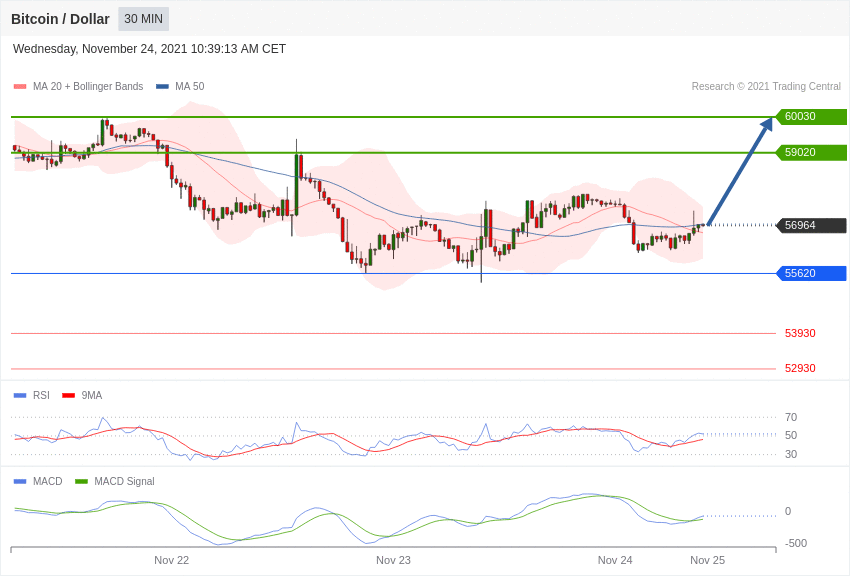Click the 56964 current price tag
Screen dimensions: 850x576
coord(810,225)
